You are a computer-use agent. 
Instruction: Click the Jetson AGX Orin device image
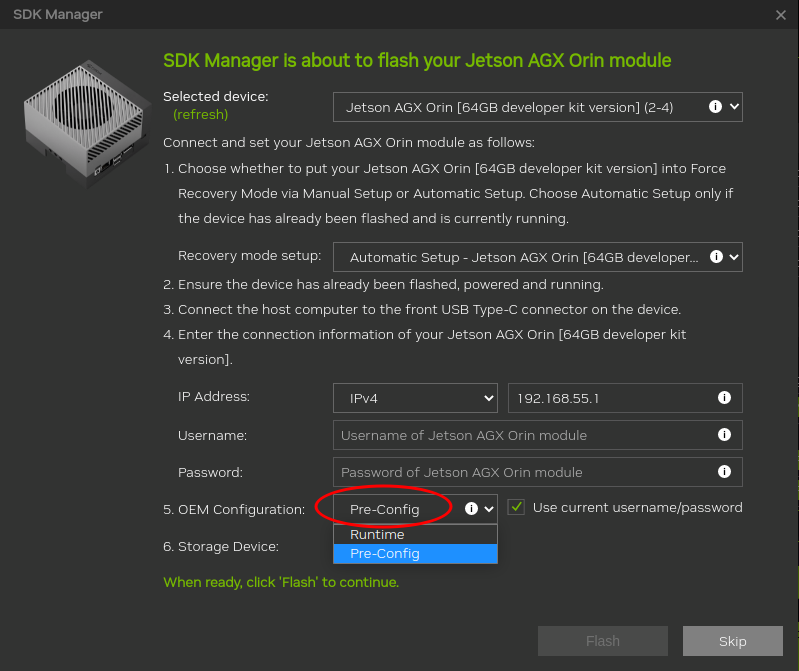86,124
